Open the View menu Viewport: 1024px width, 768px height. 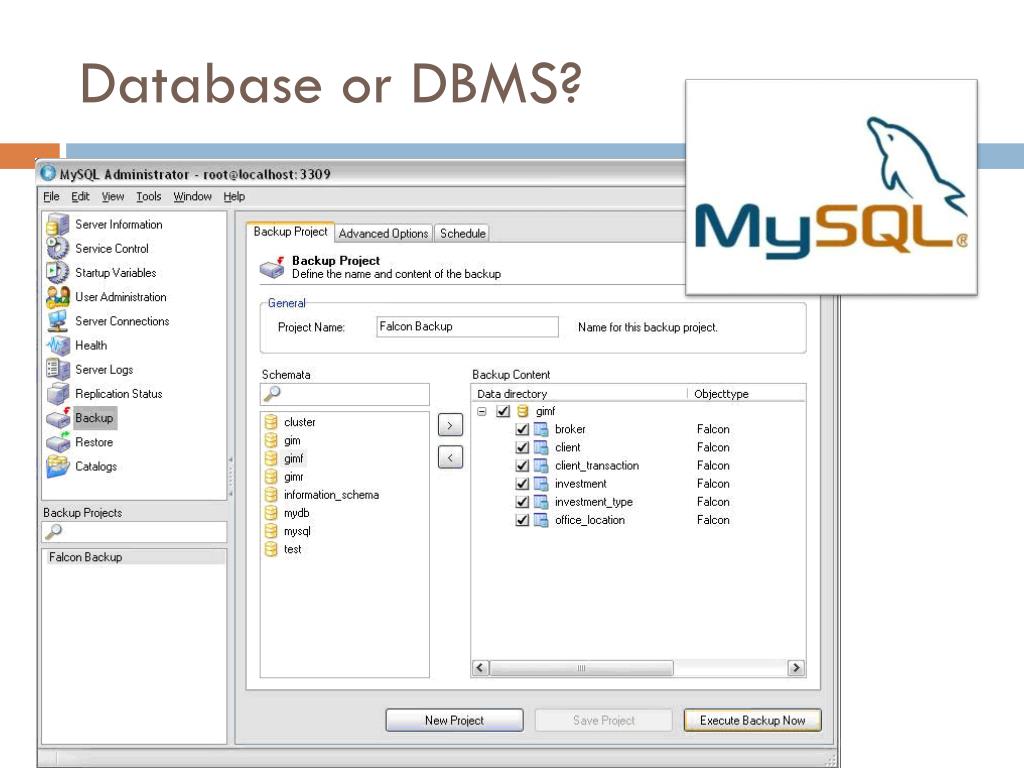(x=112, y=197)
